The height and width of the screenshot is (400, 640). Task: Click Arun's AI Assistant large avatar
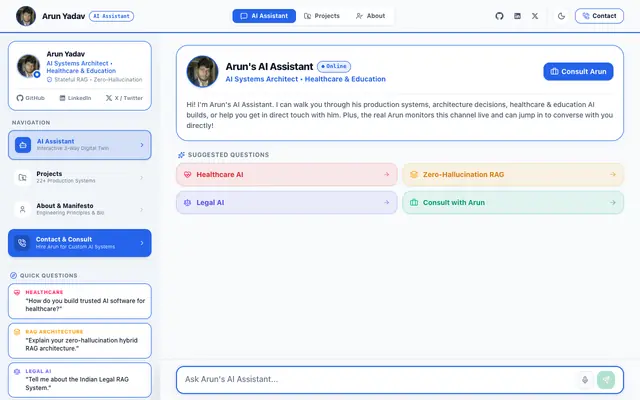tap(202, 71)
